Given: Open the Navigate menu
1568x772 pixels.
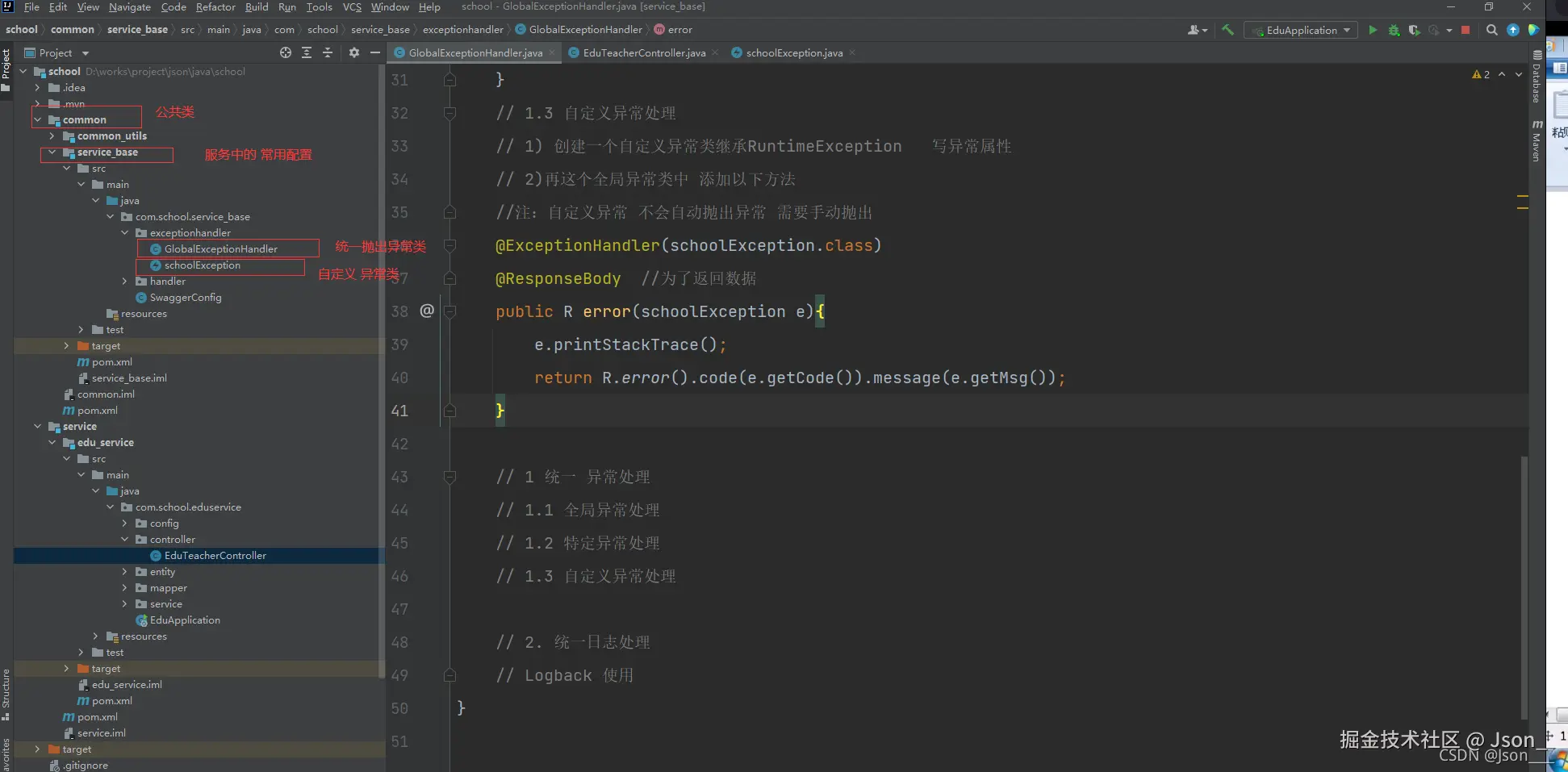Looking at the screenshot, I should pos(130,7).
